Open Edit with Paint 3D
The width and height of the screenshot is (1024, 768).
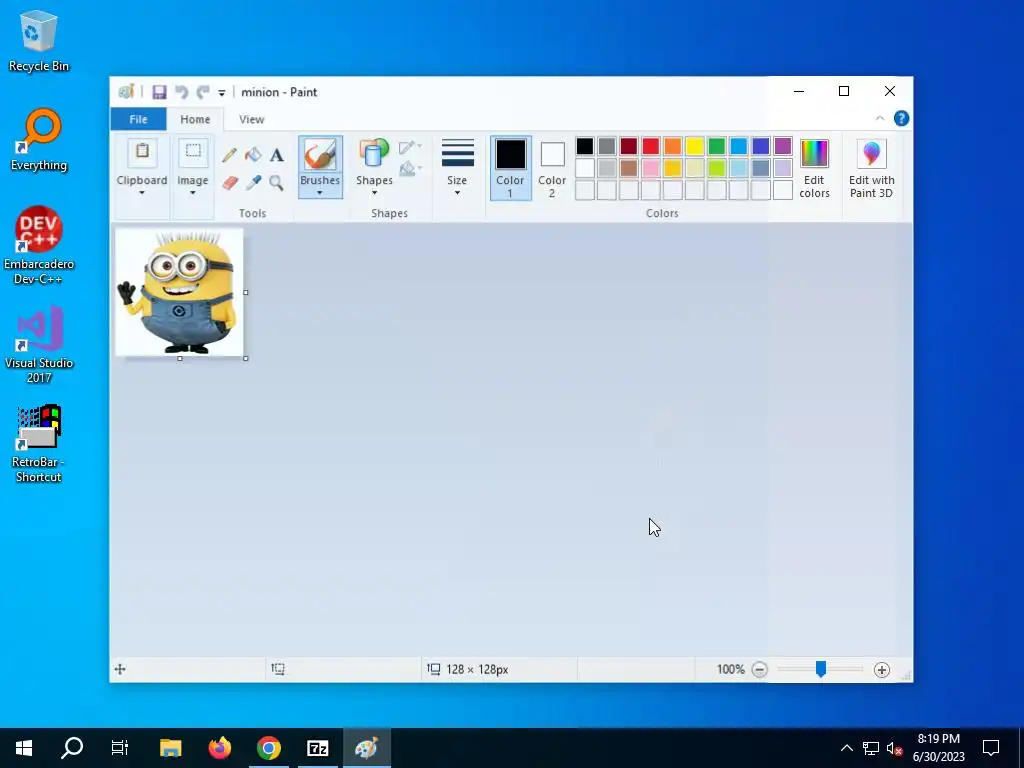[872, 168]
